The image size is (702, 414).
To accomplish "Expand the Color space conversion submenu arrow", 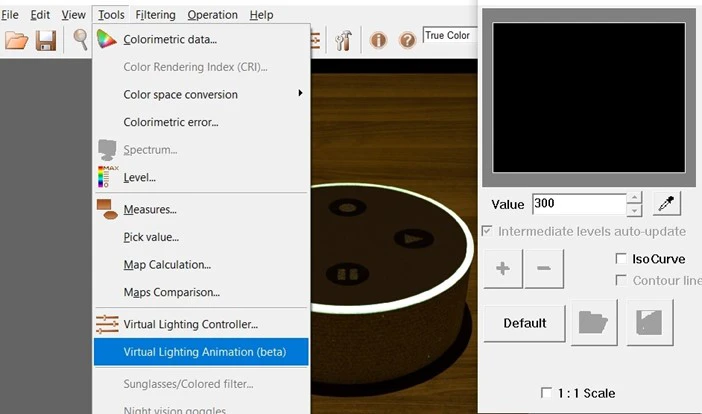I will [300, 93].
